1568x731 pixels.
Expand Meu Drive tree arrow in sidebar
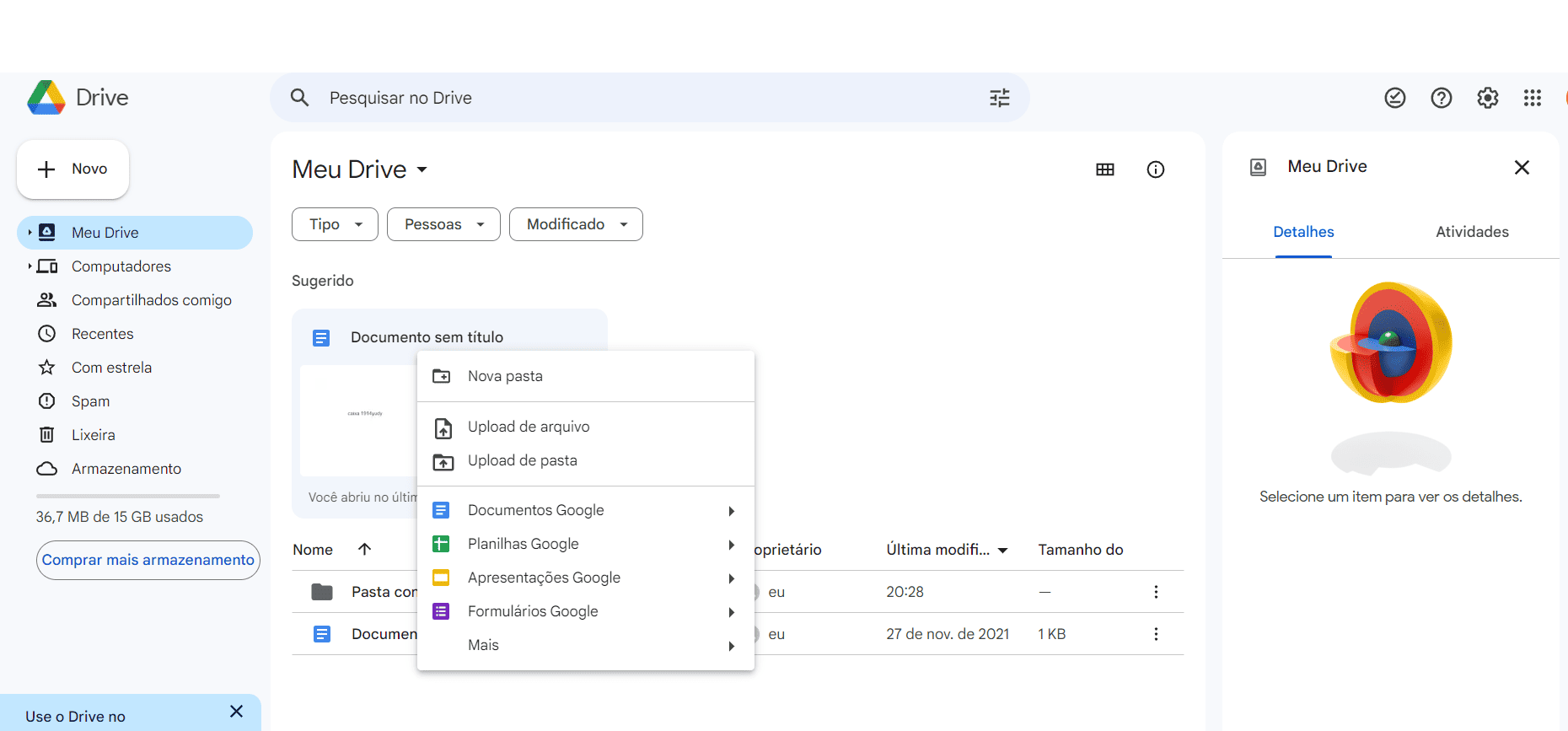coord(30,233)
